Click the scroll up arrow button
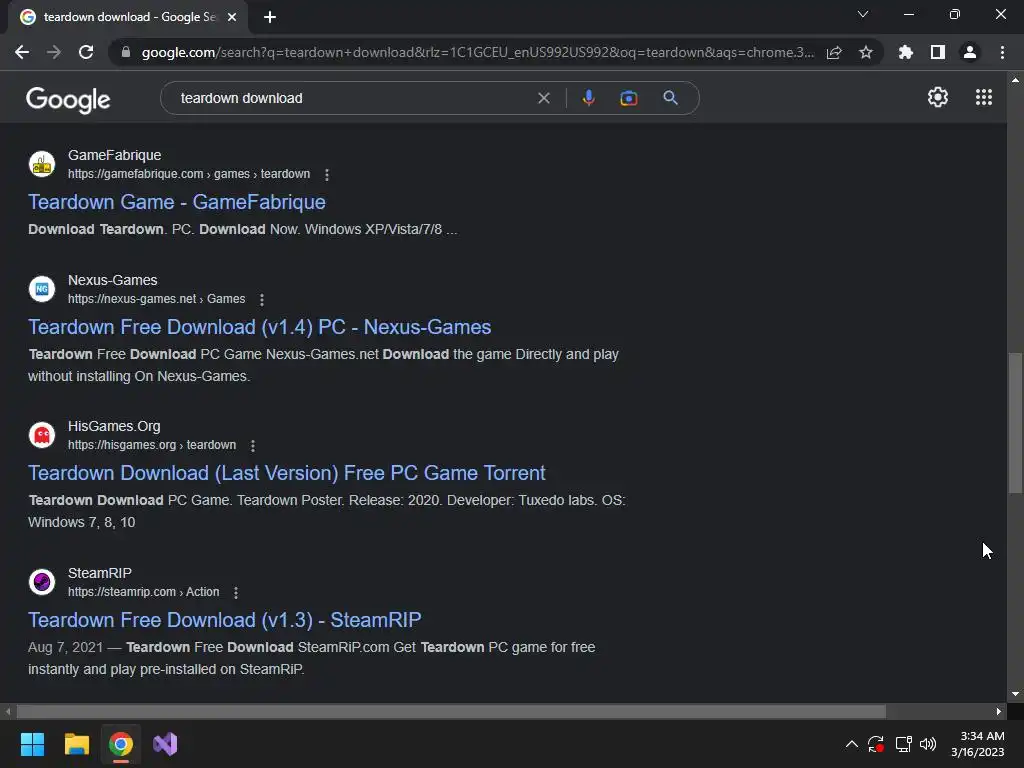 click(1015, 80)
